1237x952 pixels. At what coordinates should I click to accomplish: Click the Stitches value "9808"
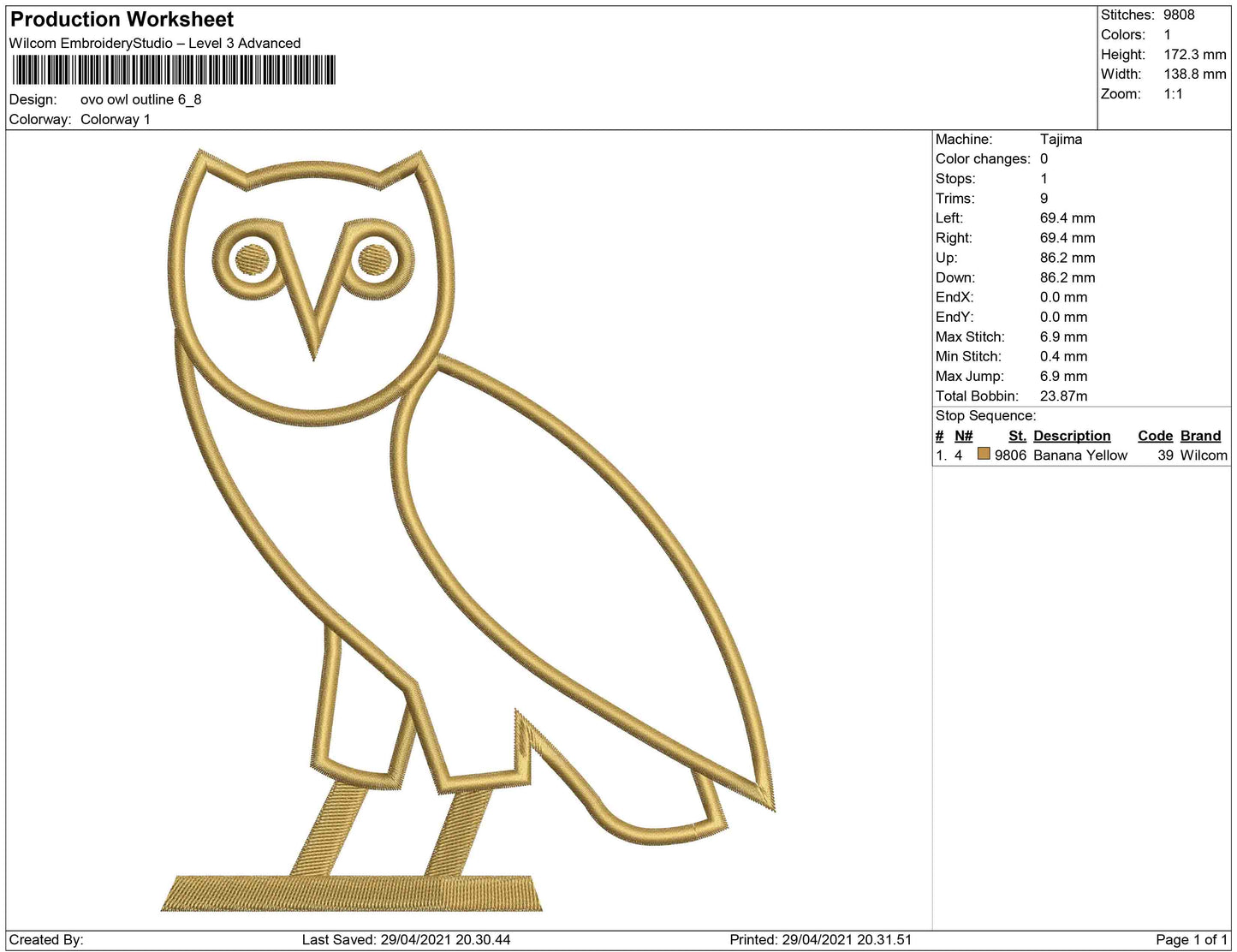(x=1179, y=15)
